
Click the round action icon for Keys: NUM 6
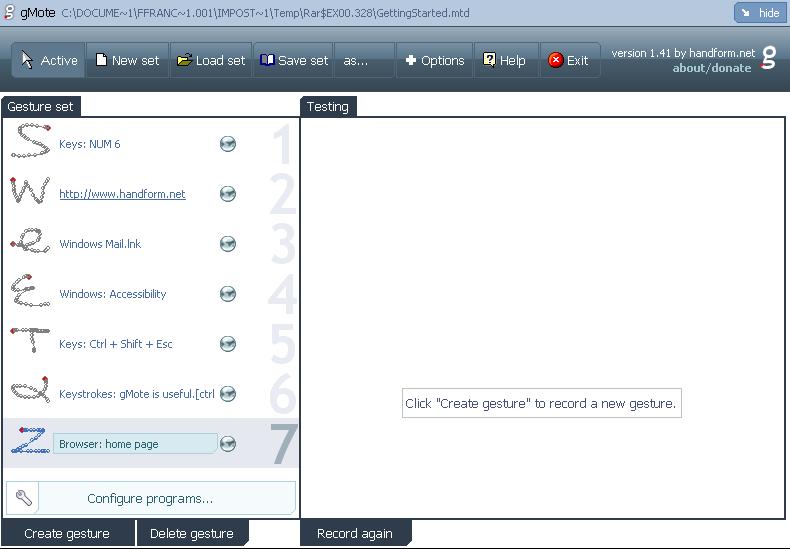tap(228, 144)
